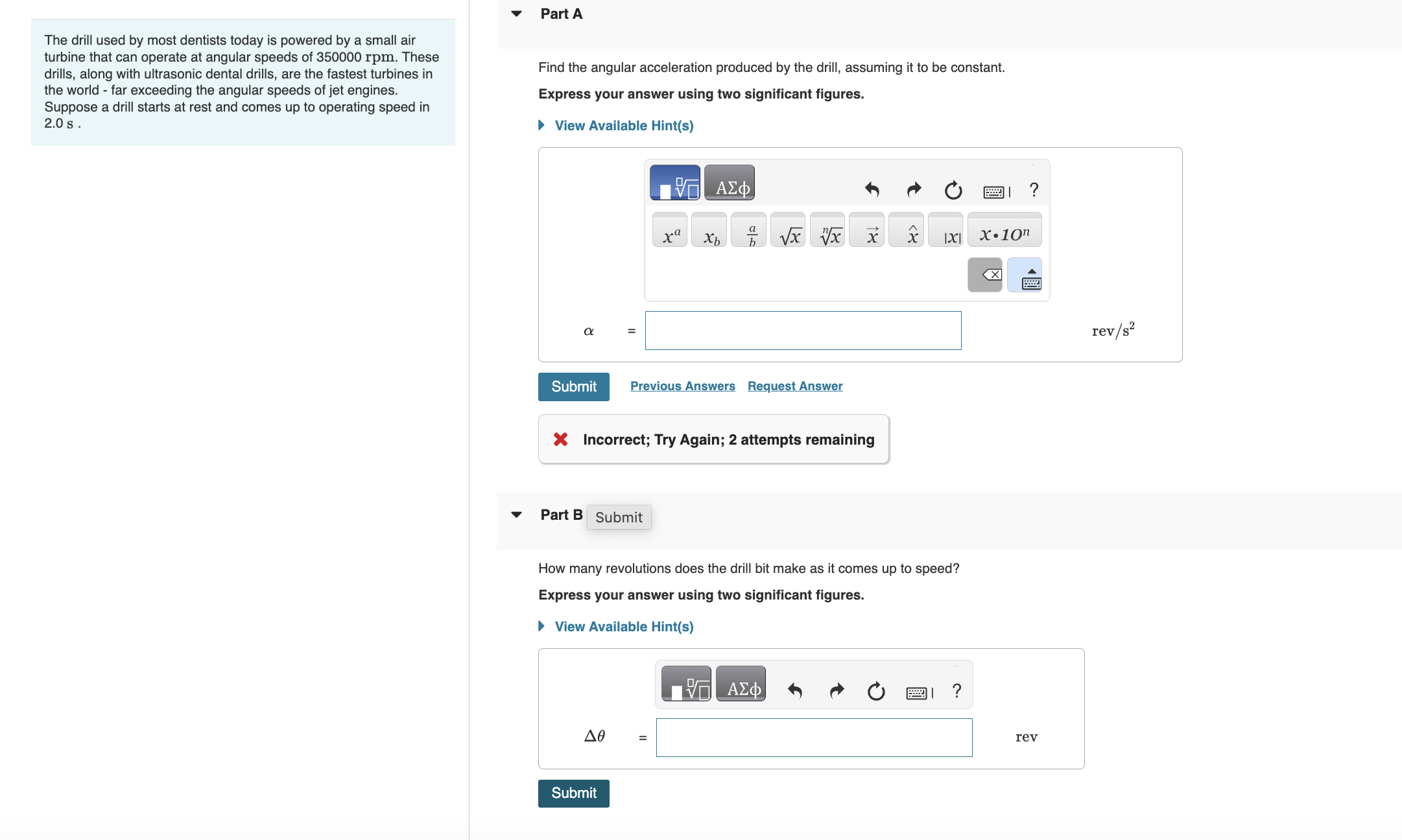Collapse the Part B section

[517, 515]
